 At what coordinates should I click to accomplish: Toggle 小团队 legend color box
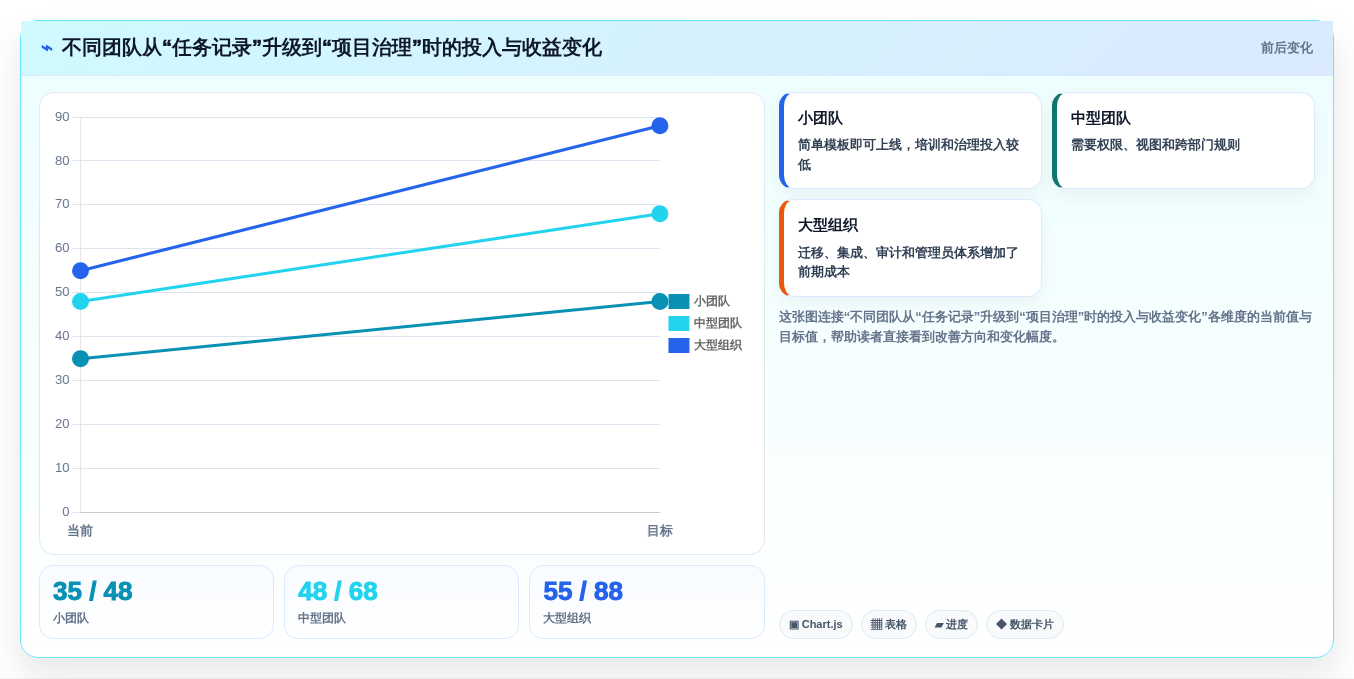click(x=679, y=301)
